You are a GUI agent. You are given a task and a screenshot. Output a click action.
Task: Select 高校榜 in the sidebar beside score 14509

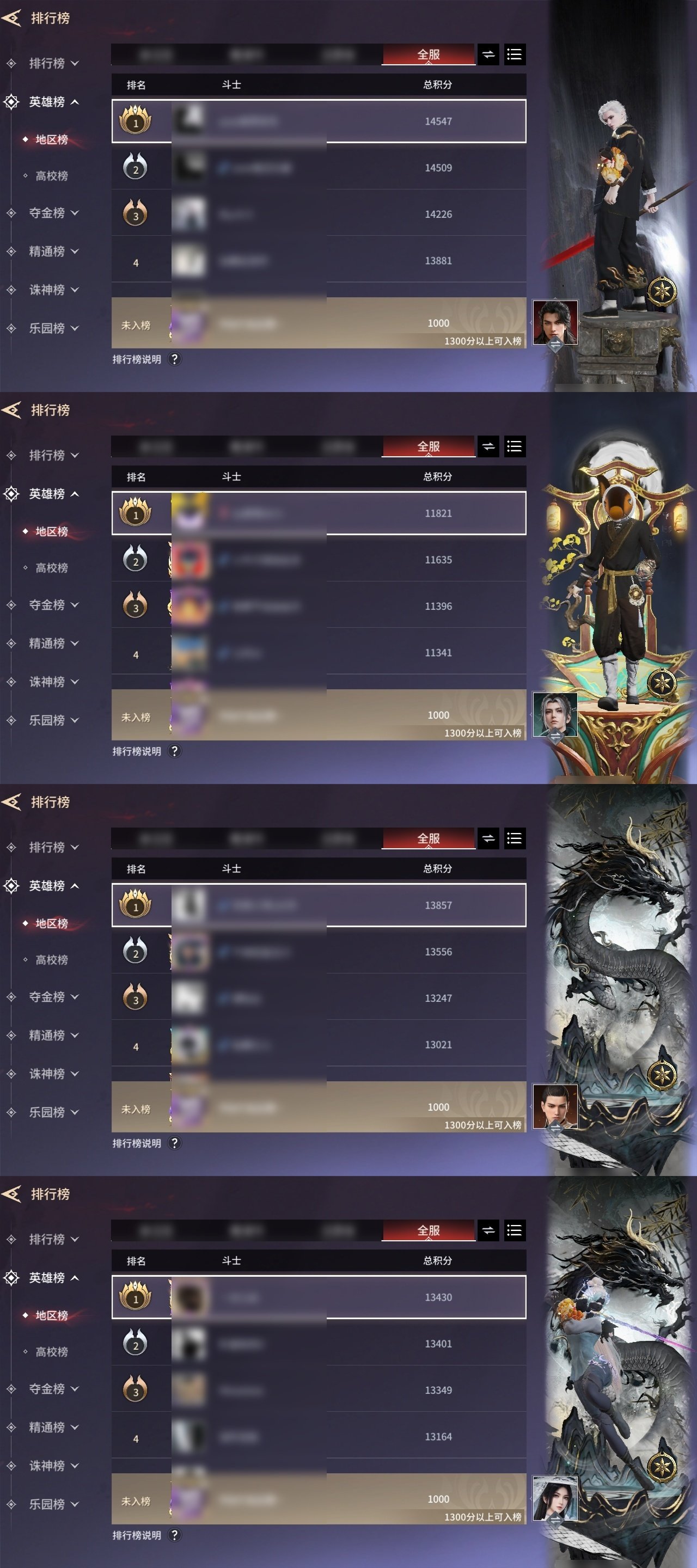51,176
